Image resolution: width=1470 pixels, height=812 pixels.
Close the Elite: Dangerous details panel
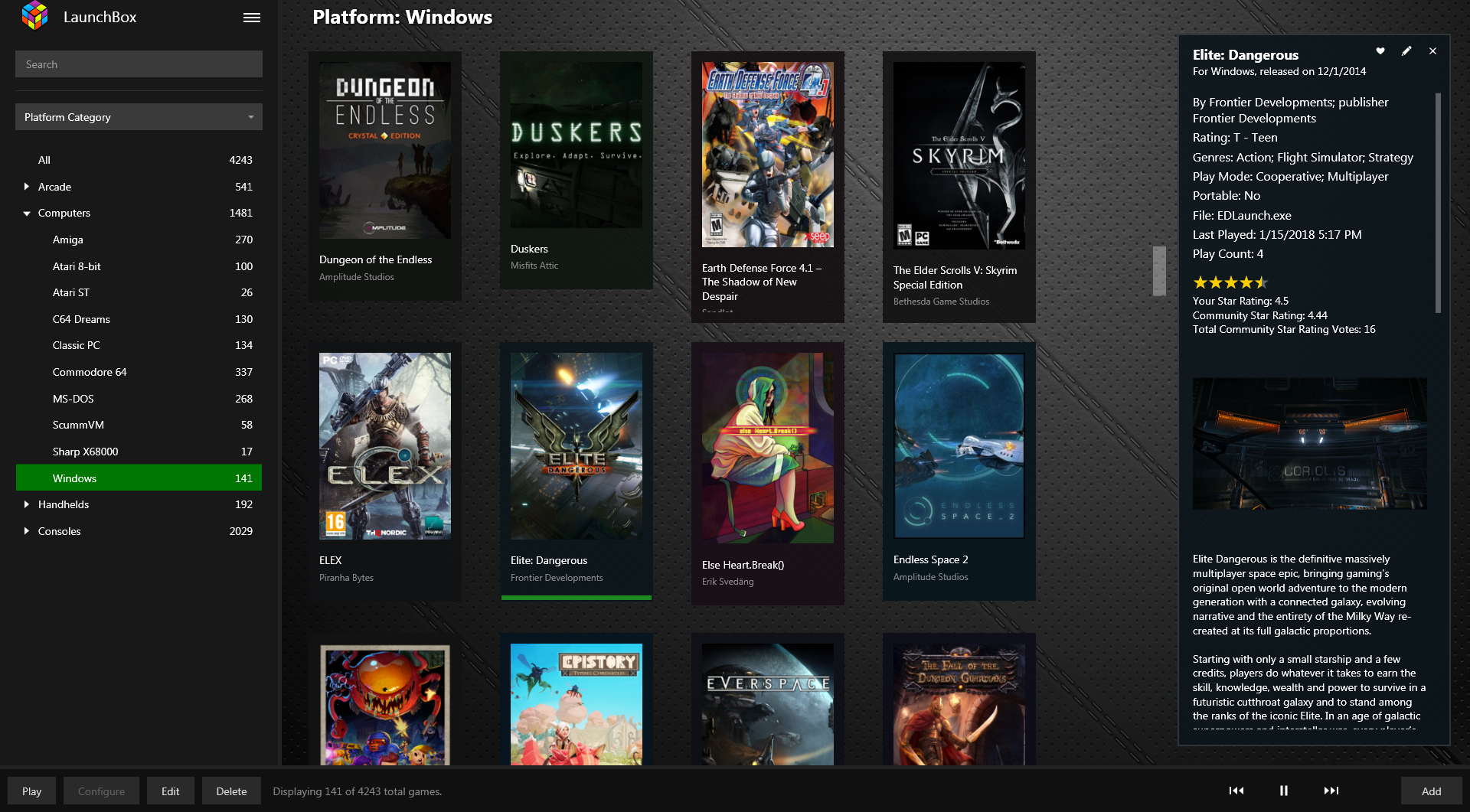pos(1432,51)
